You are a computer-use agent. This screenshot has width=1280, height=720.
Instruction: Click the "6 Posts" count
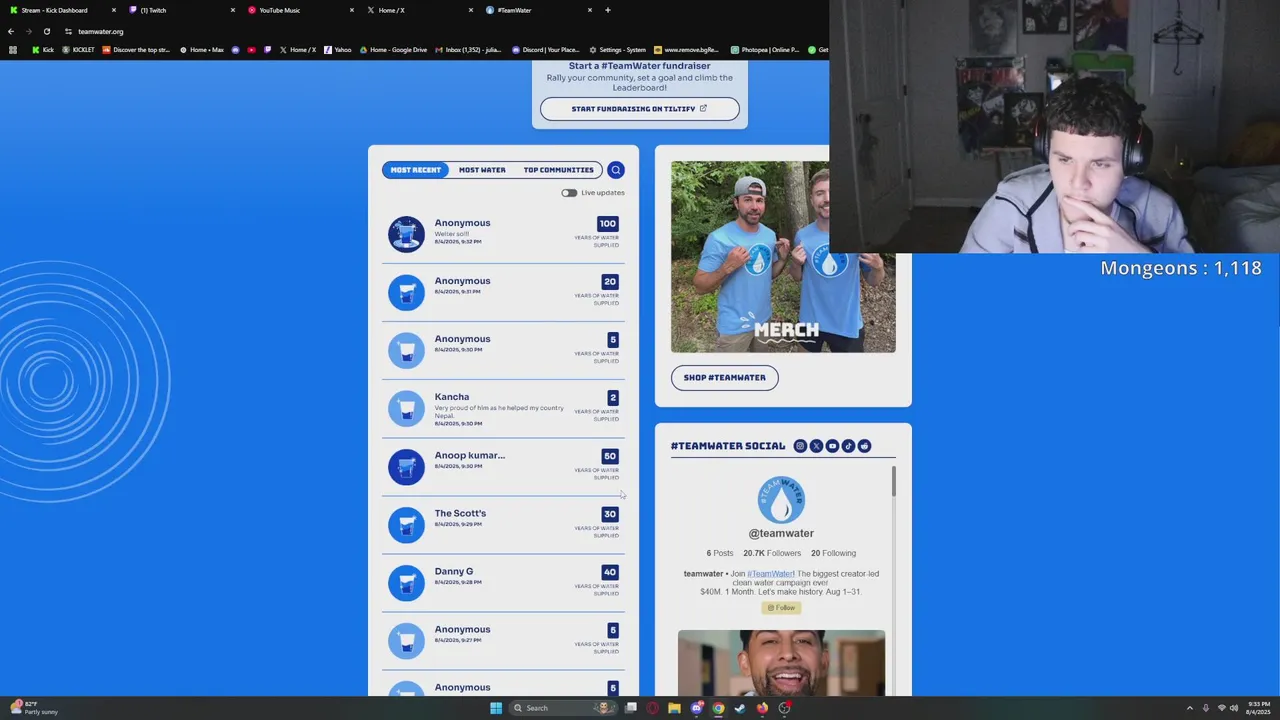pyautogui.click(x=720, y=553)
